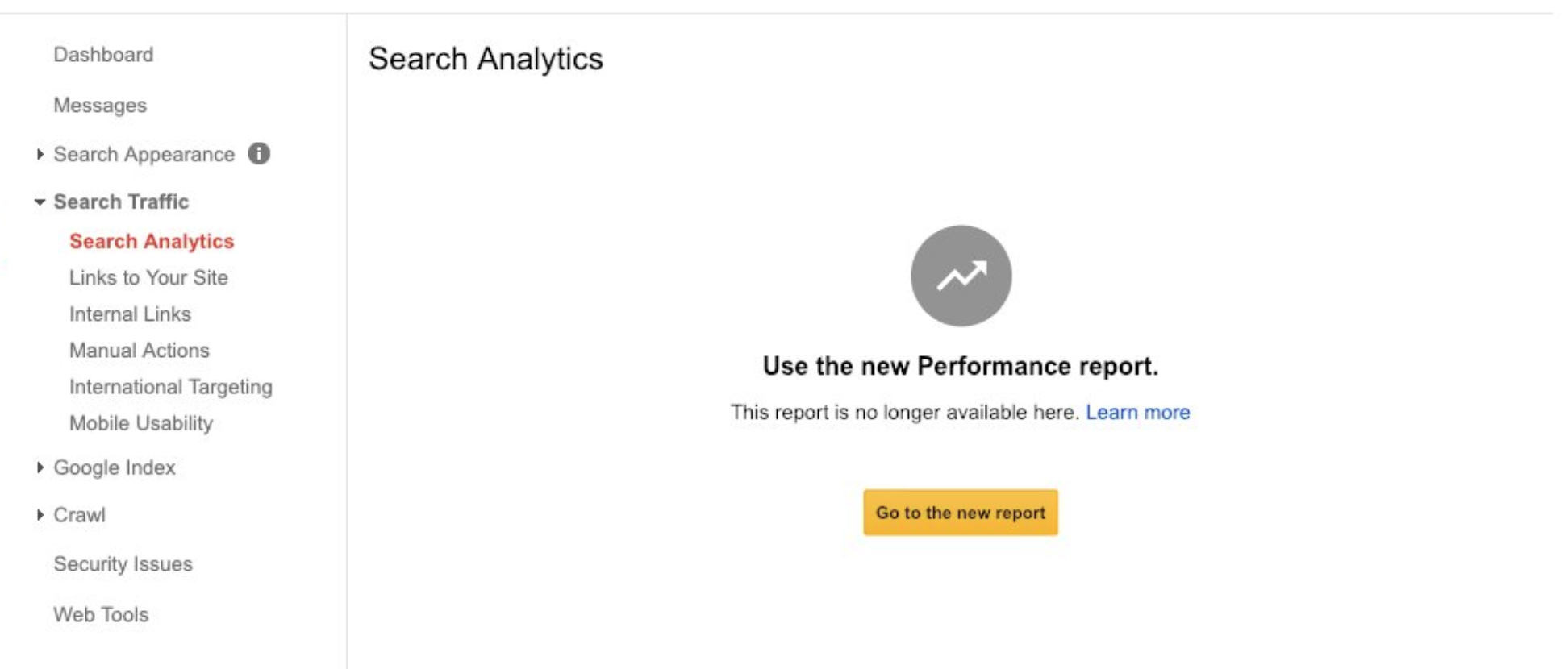This screenshot has width=1568, height=669.
Task: Click the Learn more link
Action: point(1137,412)
